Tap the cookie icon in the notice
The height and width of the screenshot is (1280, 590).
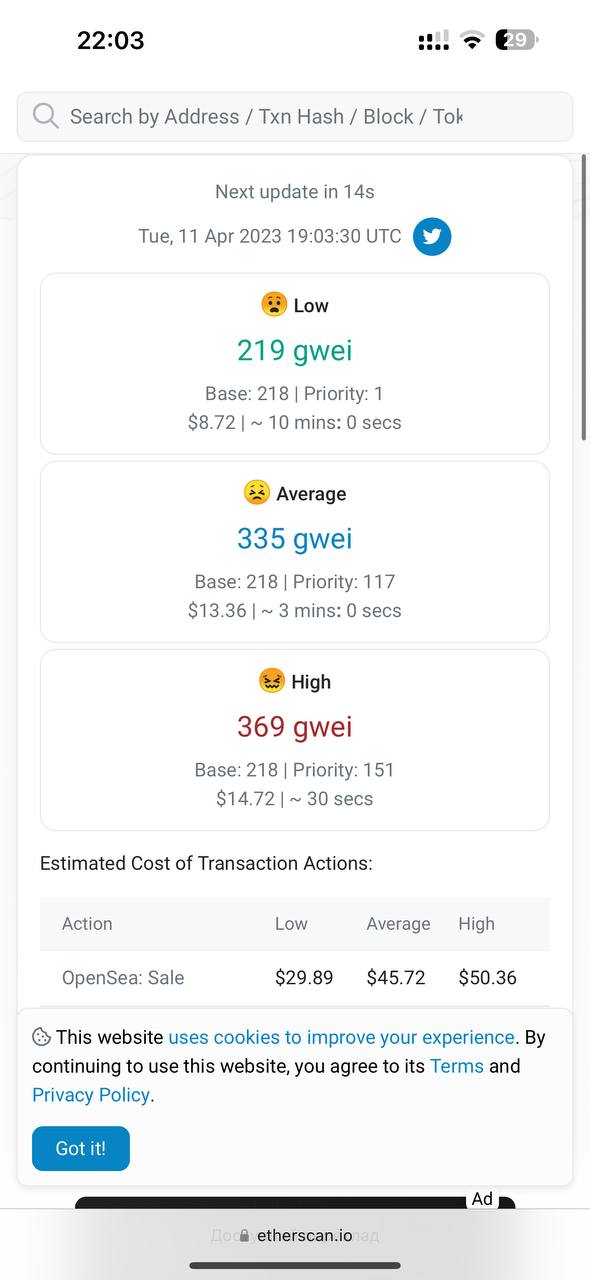point(41,1037)
